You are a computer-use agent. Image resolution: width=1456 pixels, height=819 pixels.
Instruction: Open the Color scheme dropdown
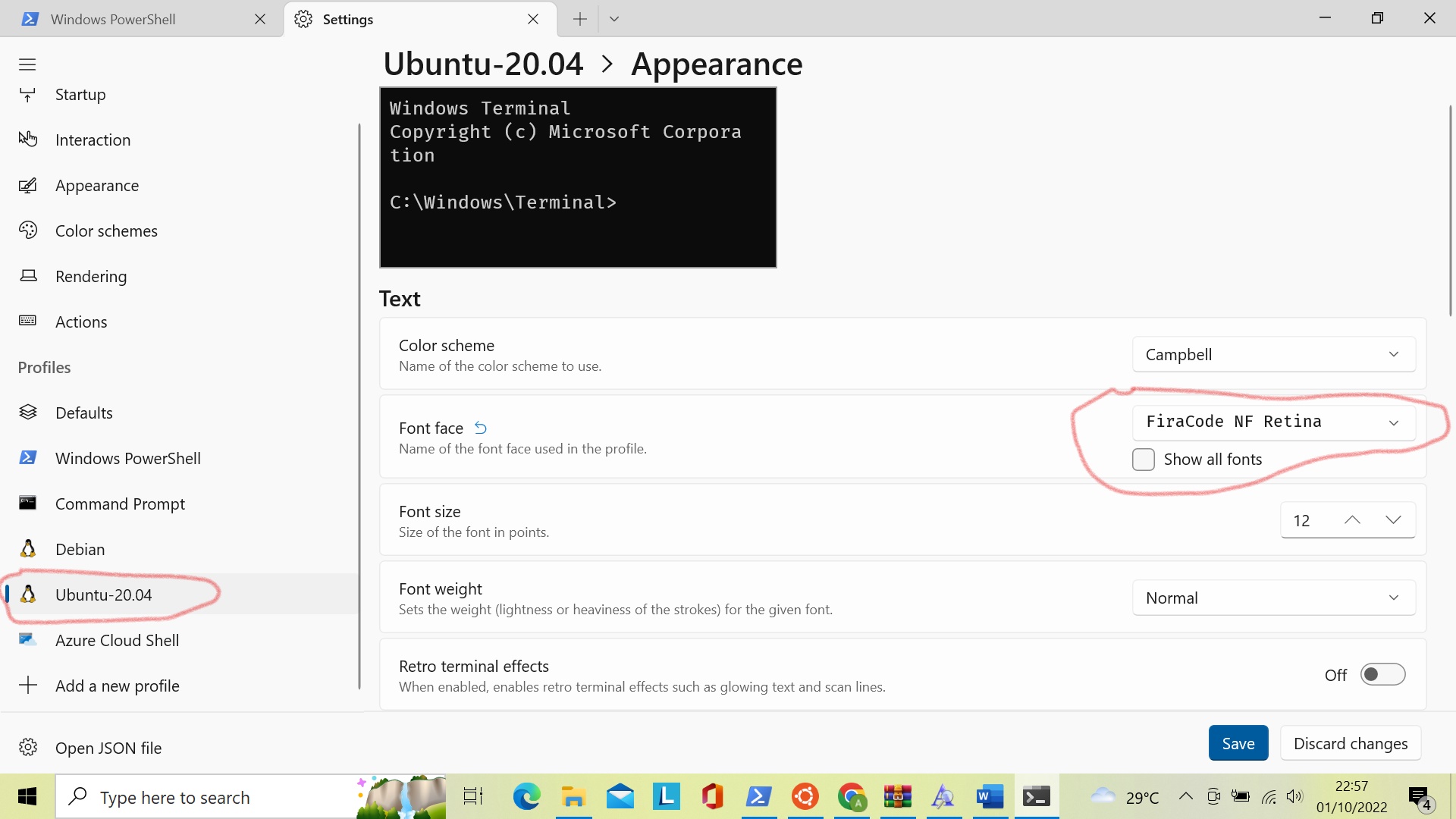(1274, 354)
